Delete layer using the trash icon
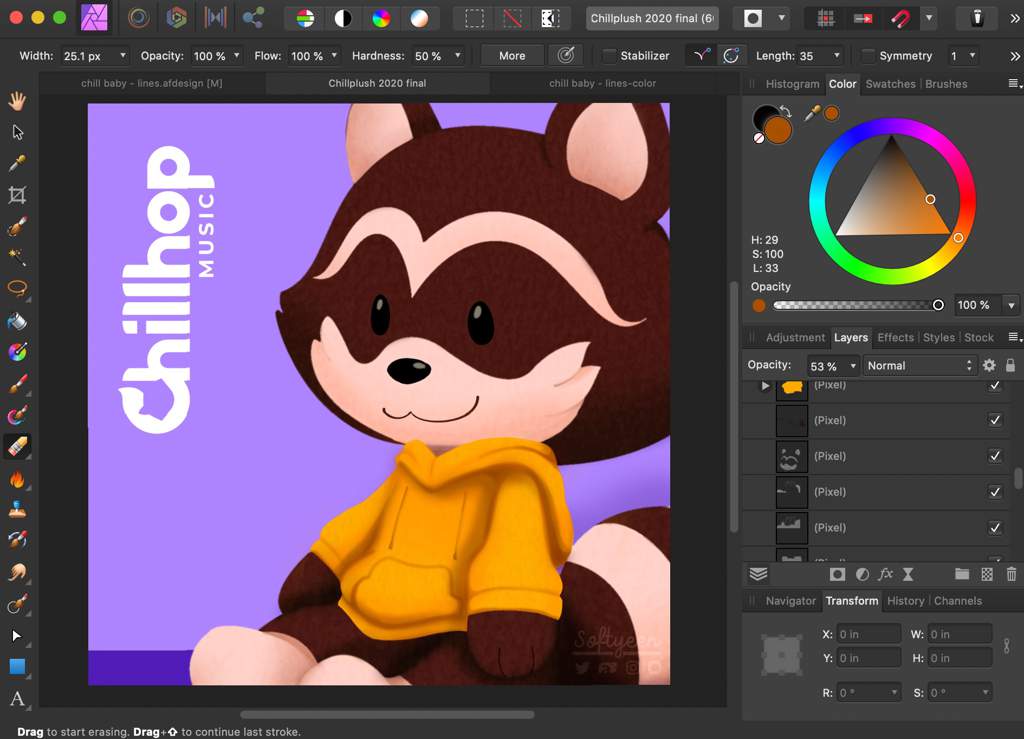This screenshot has width=1024, height=739. [1011, 574]
